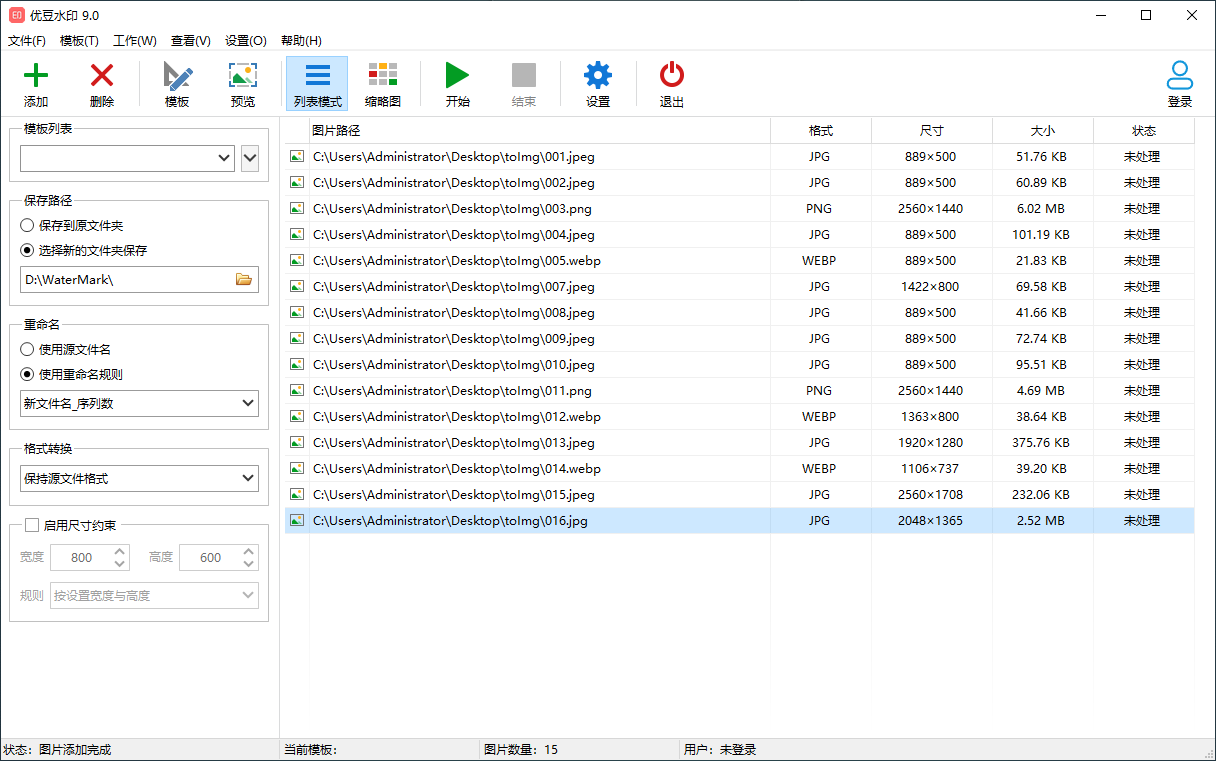Open the 帮助(H) menu
This screenshot has width=1216, height=761.
301,41
